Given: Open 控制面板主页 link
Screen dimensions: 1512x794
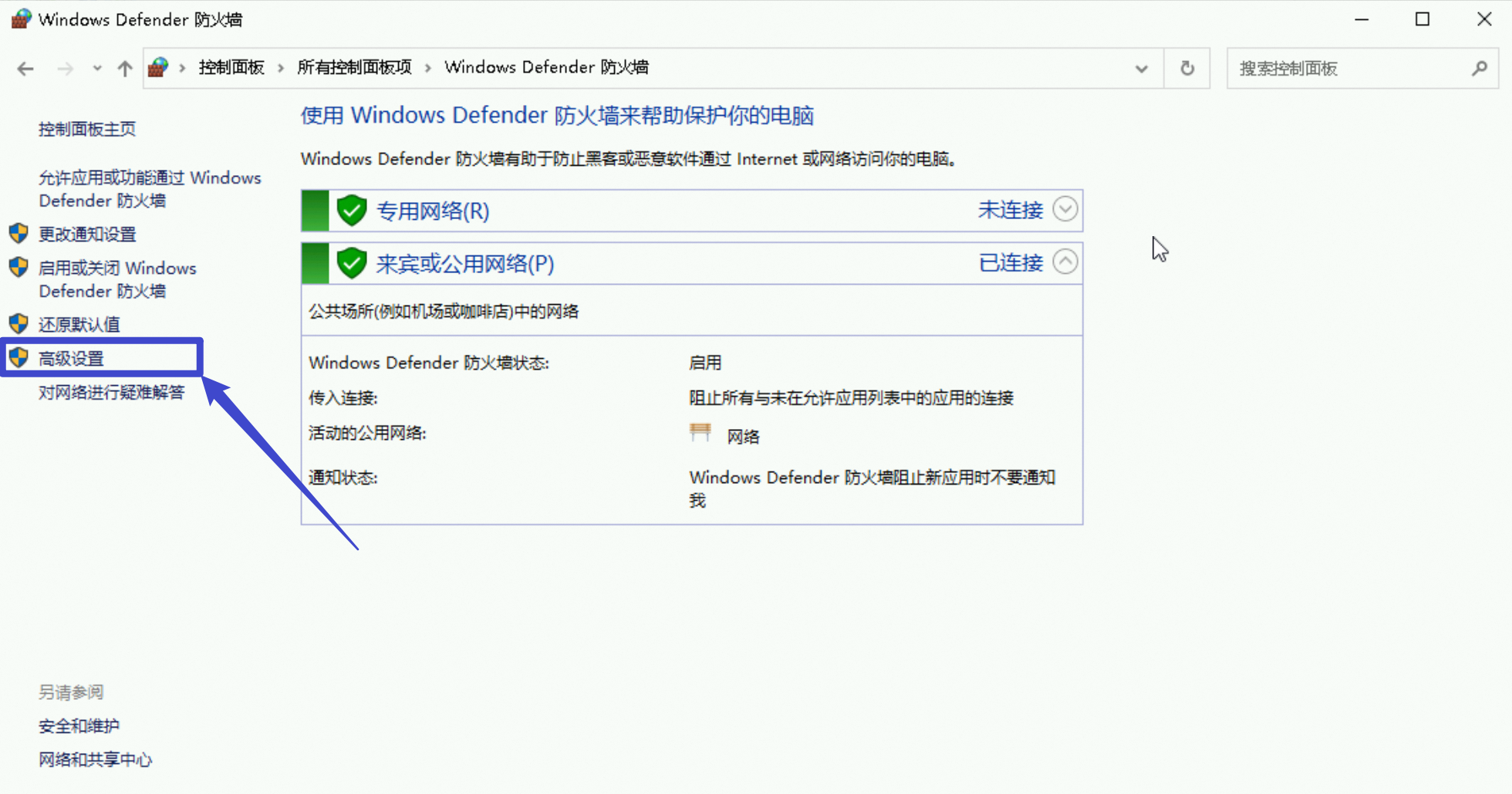Looking at the screenshot, I should point(87,129).
